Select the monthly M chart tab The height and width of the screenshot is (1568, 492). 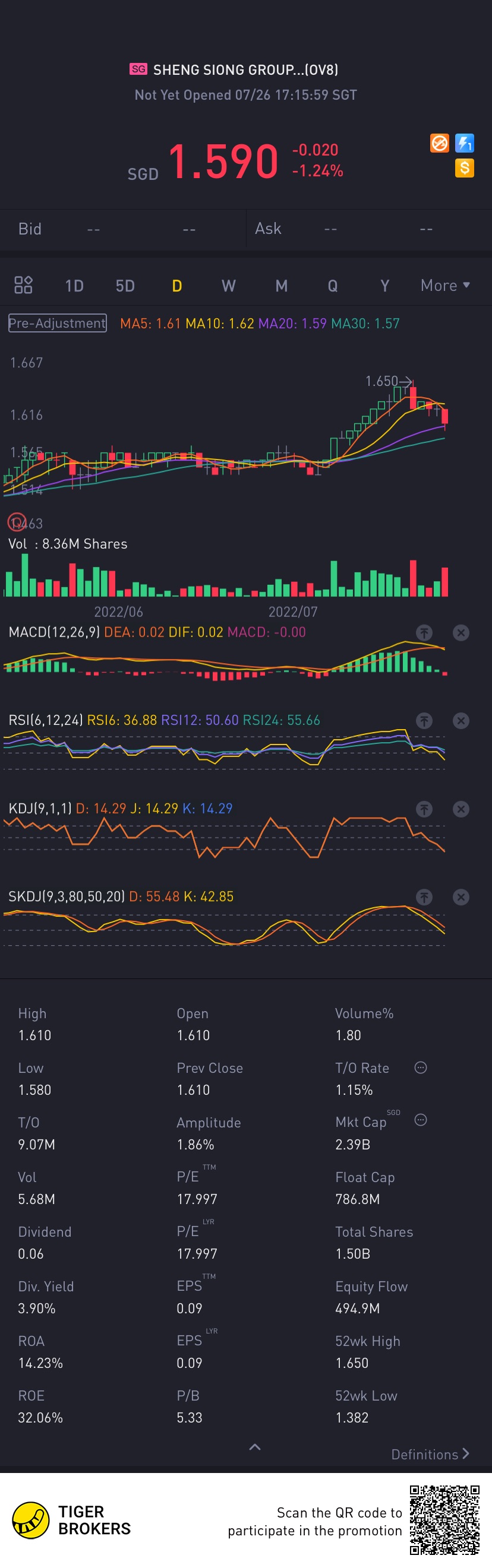point(281,286)
